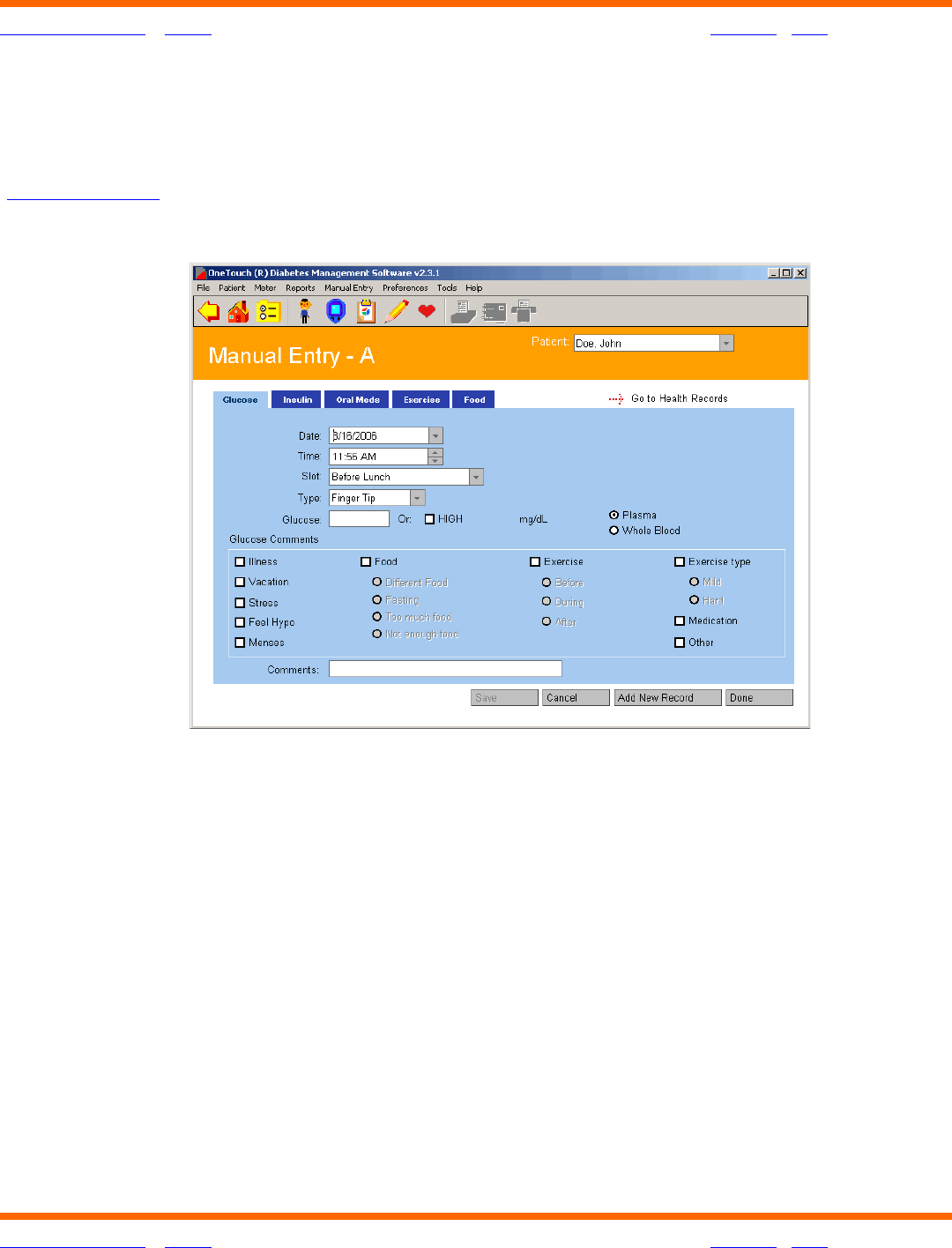Open the Reports menu
The height and width of the screenshot is (1248, 952).
pos(301,288)
